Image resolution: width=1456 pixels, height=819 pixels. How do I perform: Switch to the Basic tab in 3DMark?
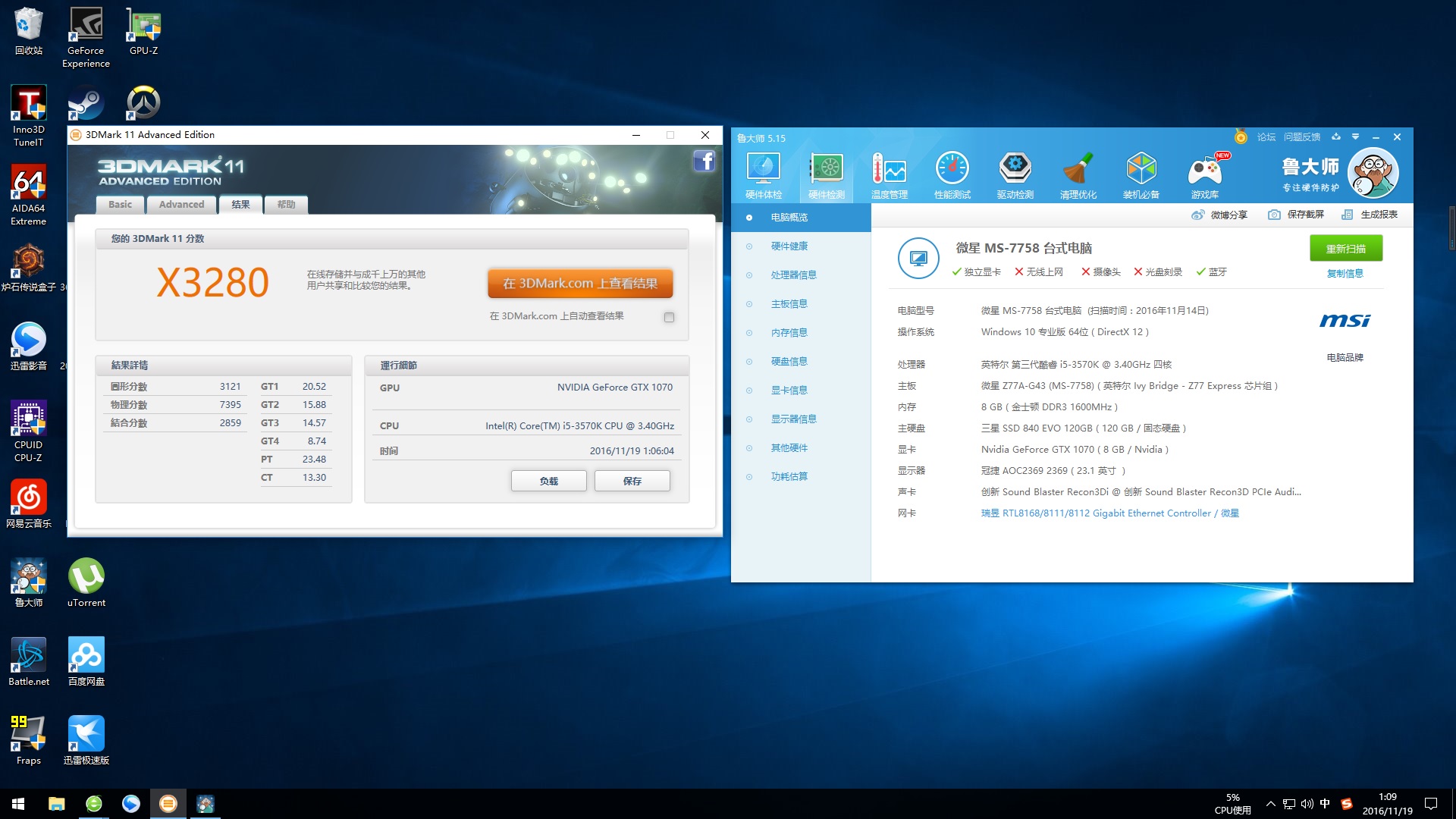120,205
